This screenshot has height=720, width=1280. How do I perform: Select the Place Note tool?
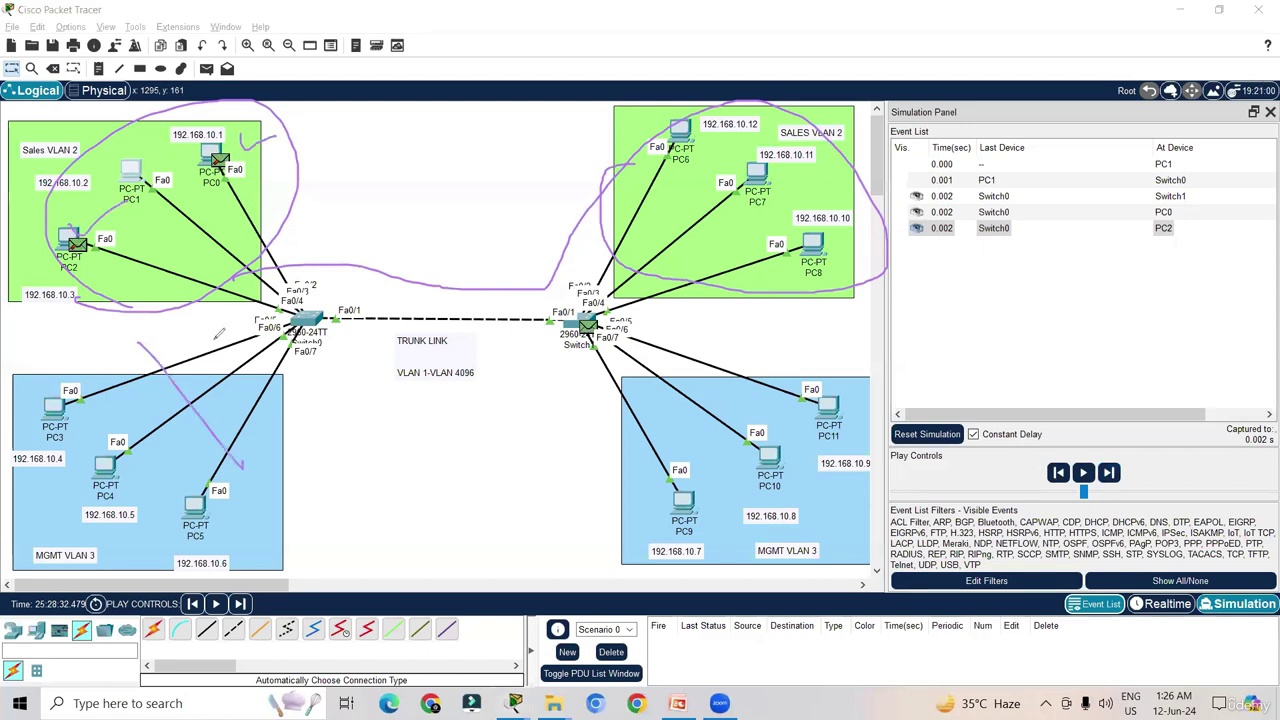tap(98, 69)
